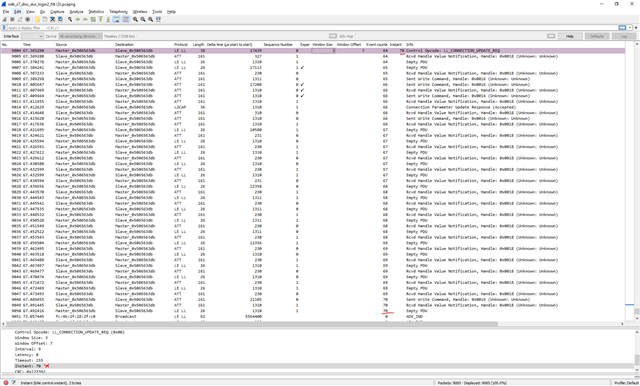Viewport: 640px width, 386px height.
Task: Reset text to normal size
Action: point(151,19)
